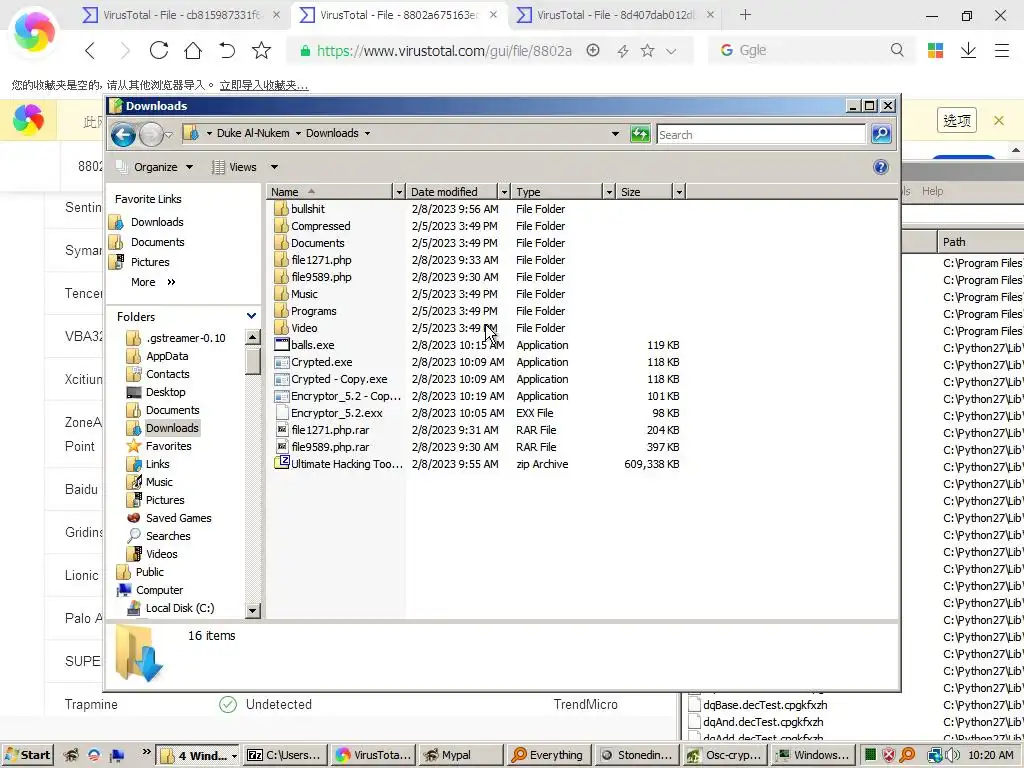Bookmark page with toolbar star icon

click(x=261, y=50)
